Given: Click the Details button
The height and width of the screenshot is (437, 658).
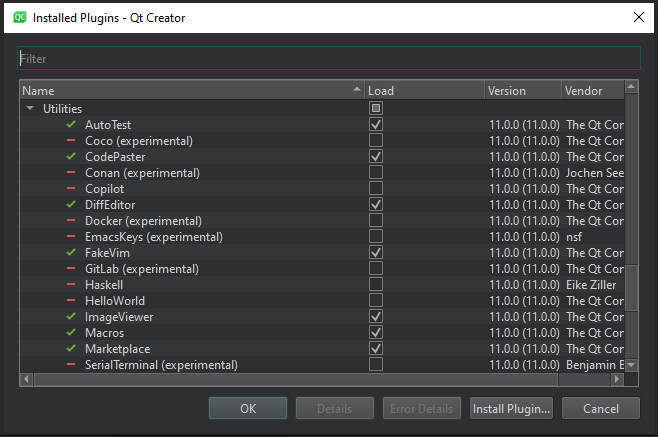Looking at the screenshot, I should [x=334, y=408].
